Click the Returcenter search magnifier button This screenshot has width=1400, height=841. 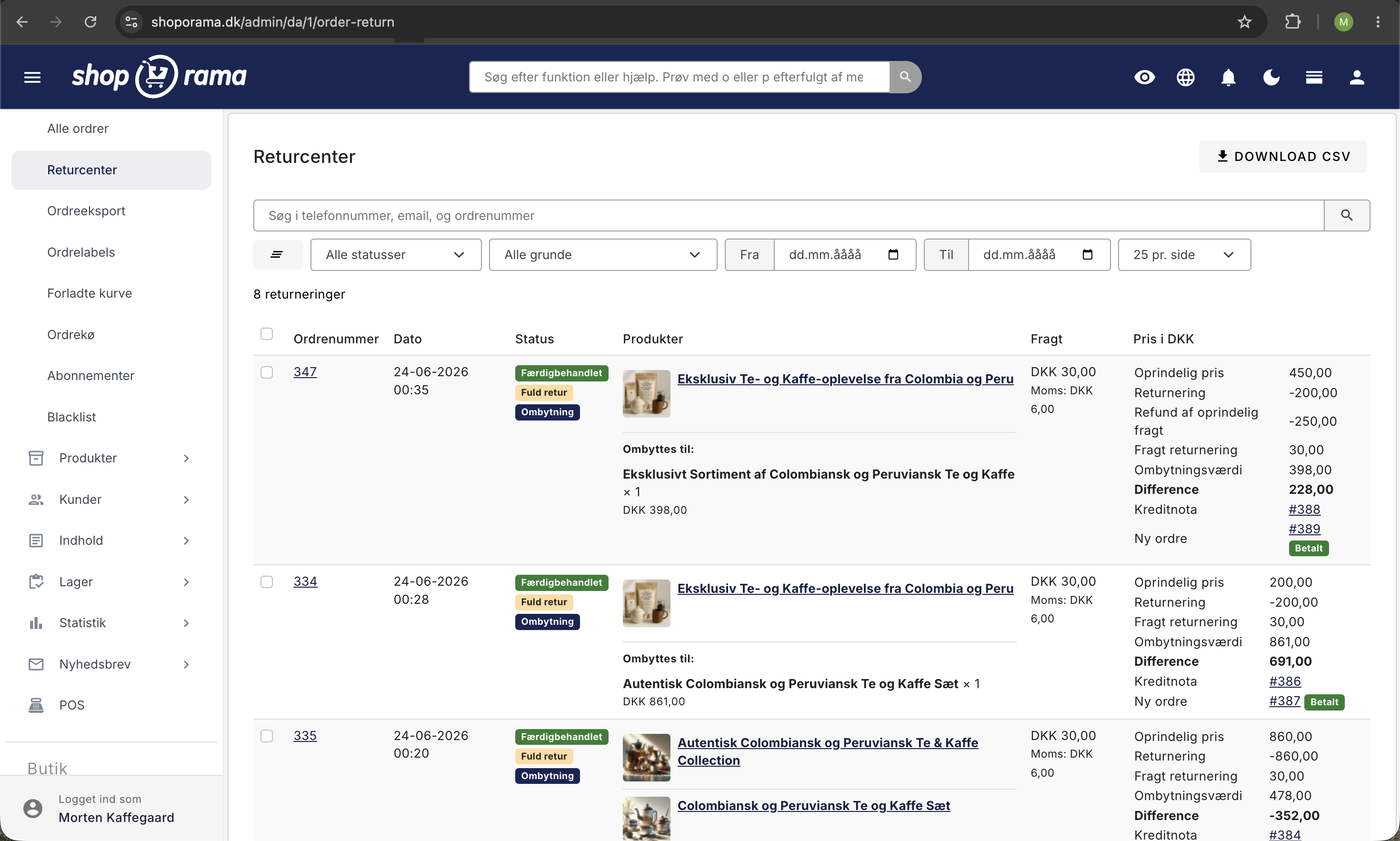pos(1347,215)
